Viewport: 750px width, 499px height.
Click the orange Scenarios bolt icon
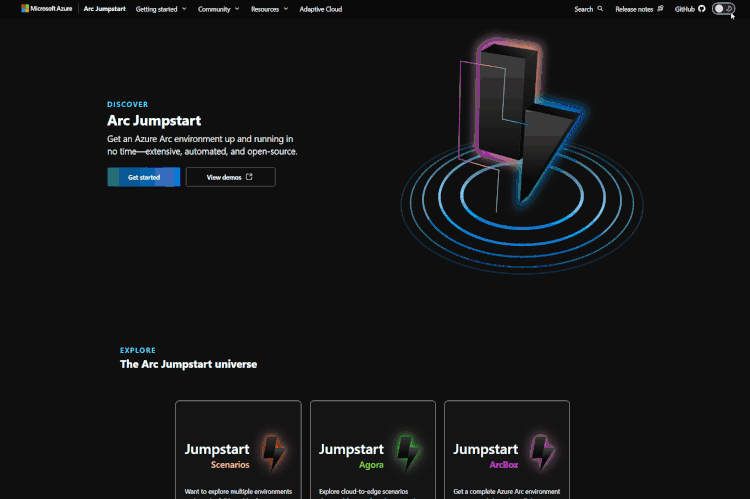(x=273, y=452)
